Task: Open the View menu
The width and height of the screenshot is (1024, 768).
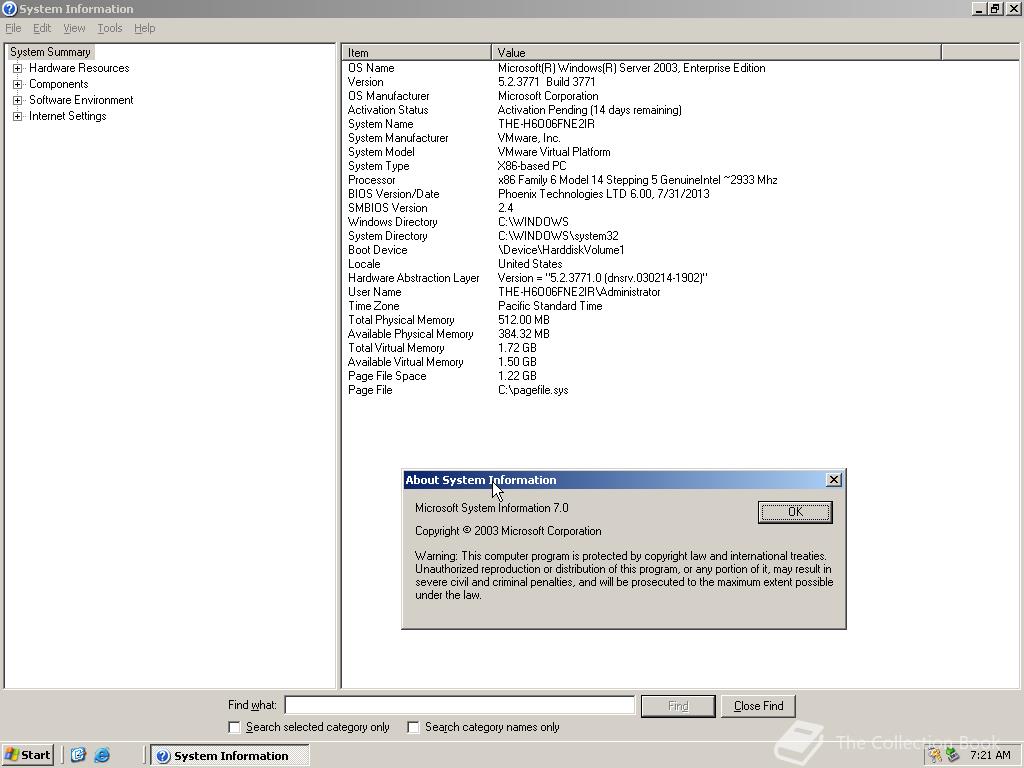Action: pos(74,28)
